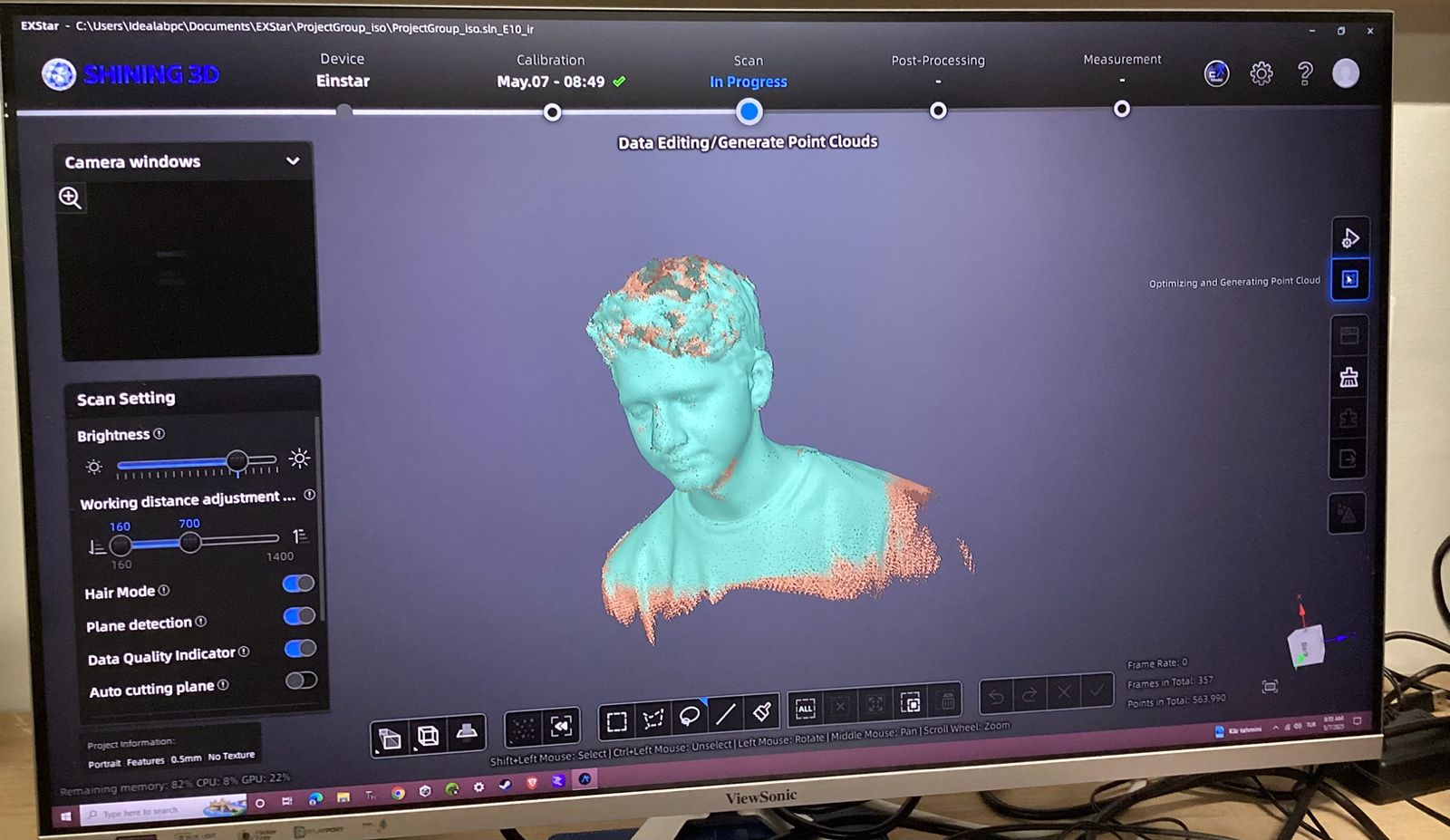Go to the Post-Processing step

[938, 69]
